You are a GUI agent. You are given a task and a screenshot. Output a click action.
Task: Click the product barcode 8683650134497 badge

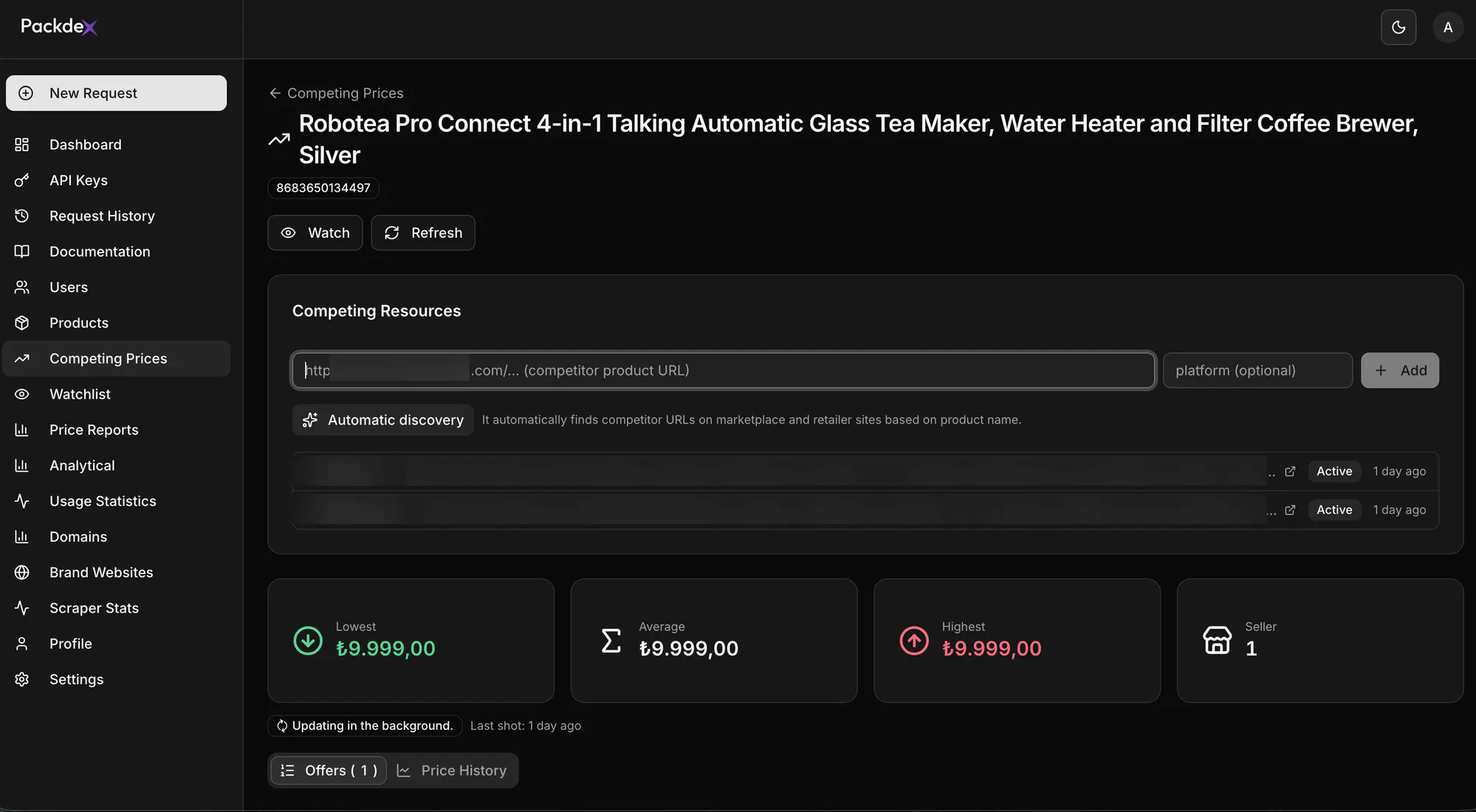[x=323, y=188]
